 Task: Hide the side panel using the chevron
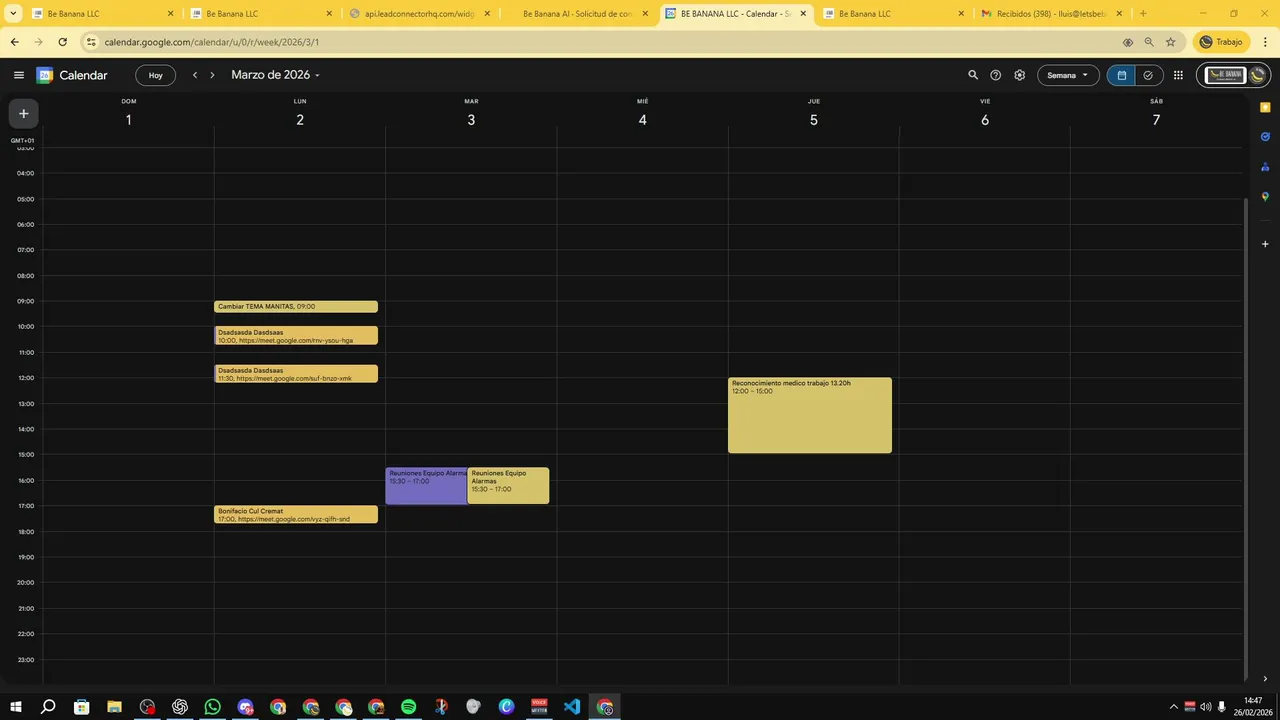click(x=1265, y=679)
